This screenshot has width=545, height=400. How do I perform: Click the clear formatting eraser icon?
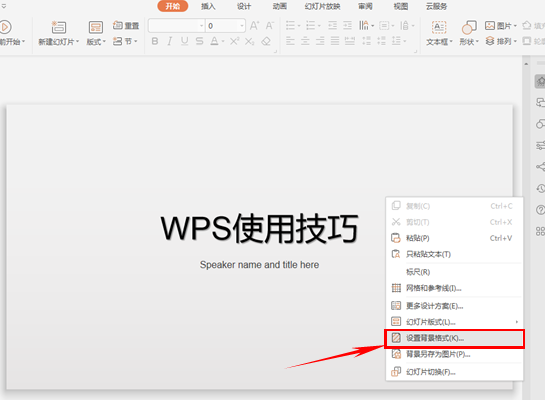click(266, 41)
